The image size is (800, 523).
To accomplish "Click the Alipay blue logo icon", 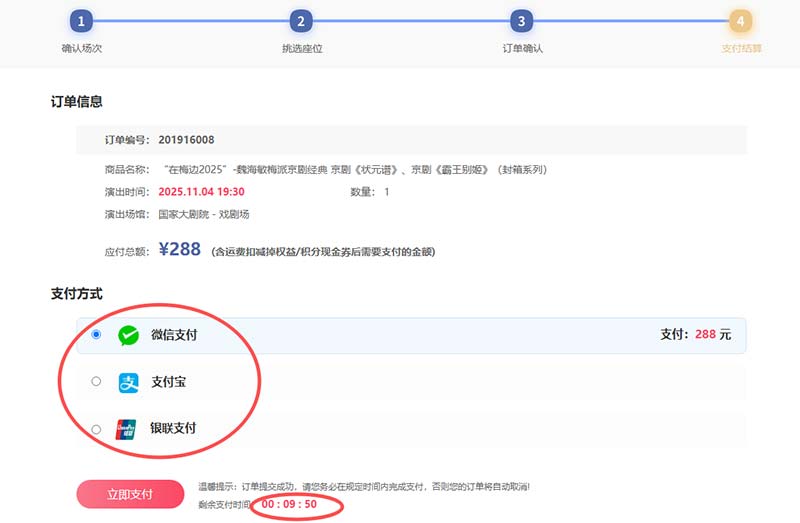I will (128, 382).
